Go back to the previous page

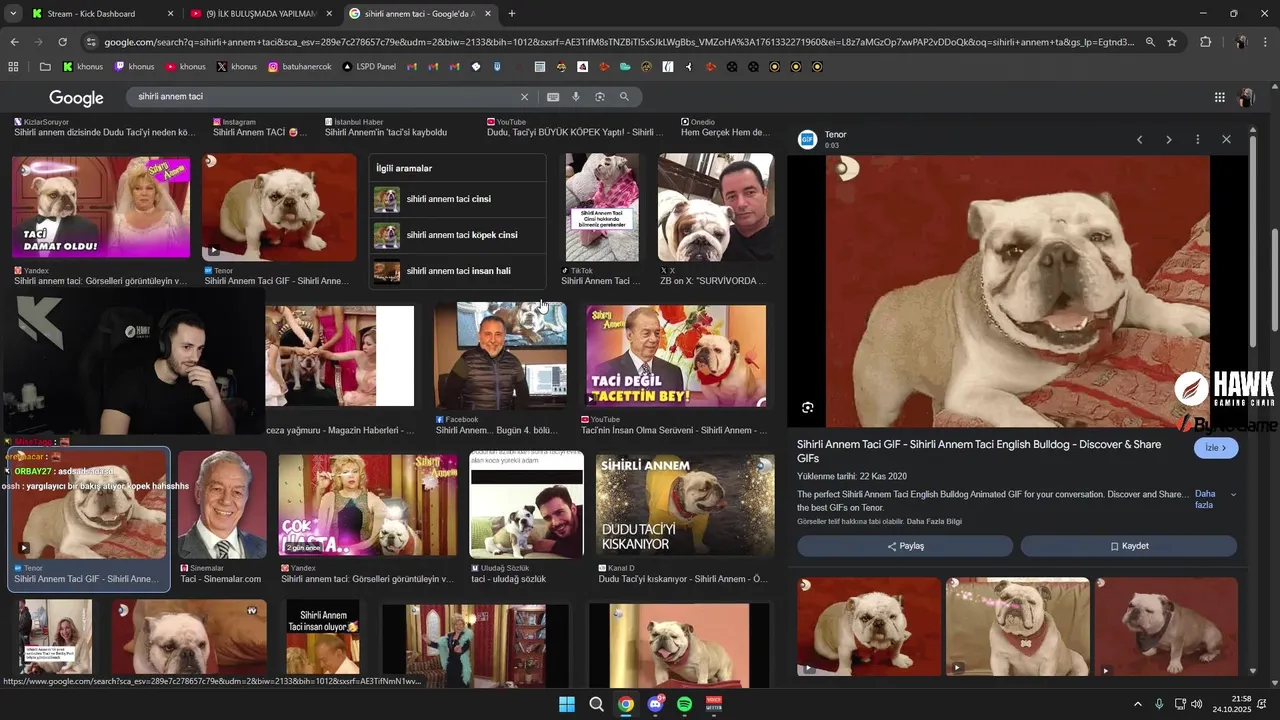point(14,42)
